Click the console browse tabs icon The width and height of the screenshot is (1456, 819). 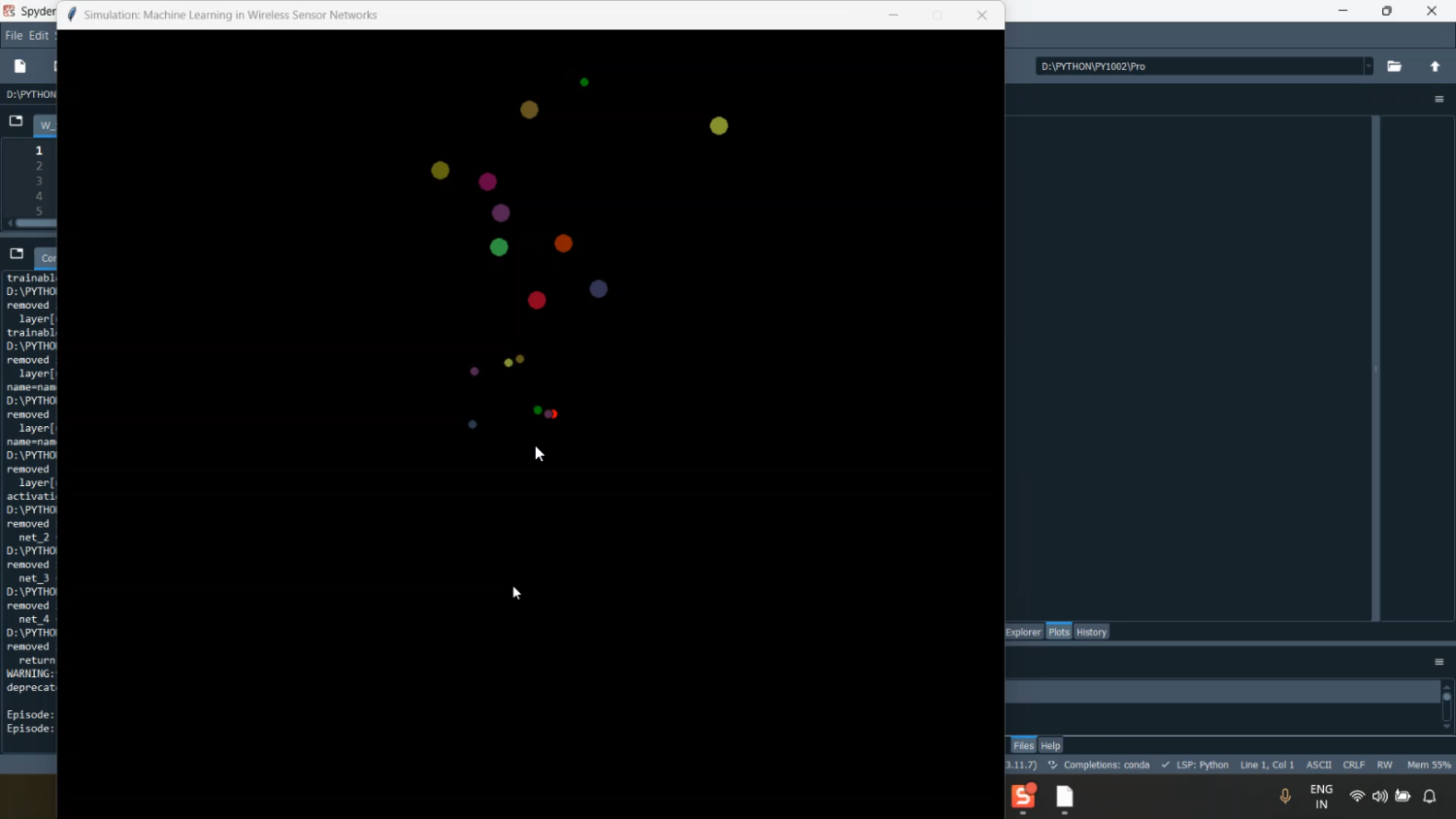17,254
